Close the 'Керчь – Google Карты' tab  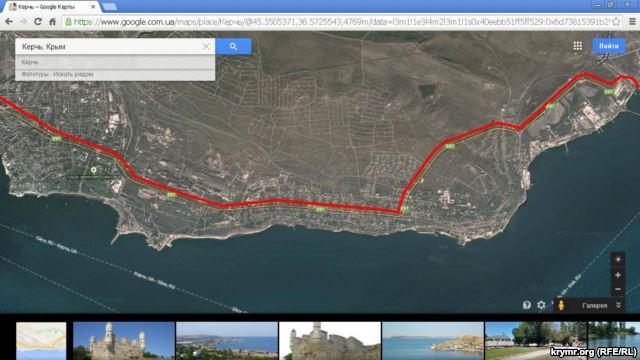[93, 7]
